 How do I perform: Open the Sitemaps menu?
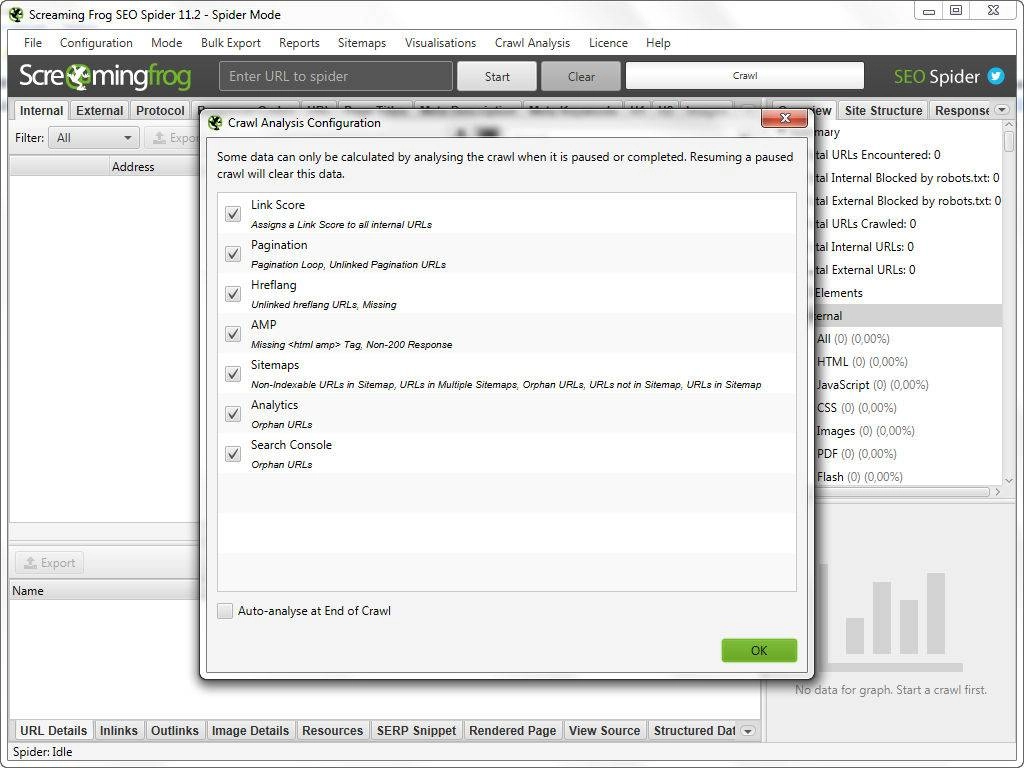pos(362,42)
